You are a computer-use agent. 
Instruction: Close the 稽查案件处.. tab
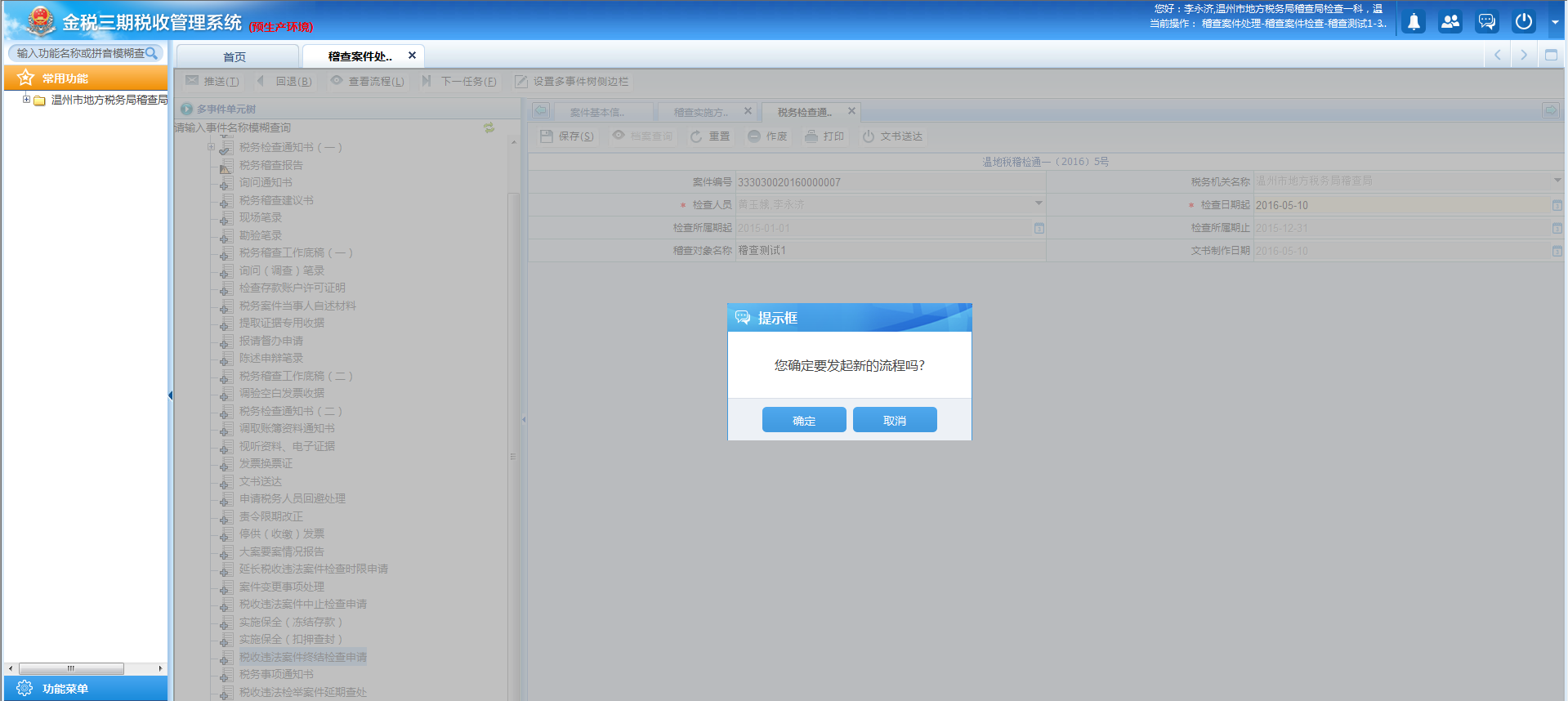[x=412, y=56]
